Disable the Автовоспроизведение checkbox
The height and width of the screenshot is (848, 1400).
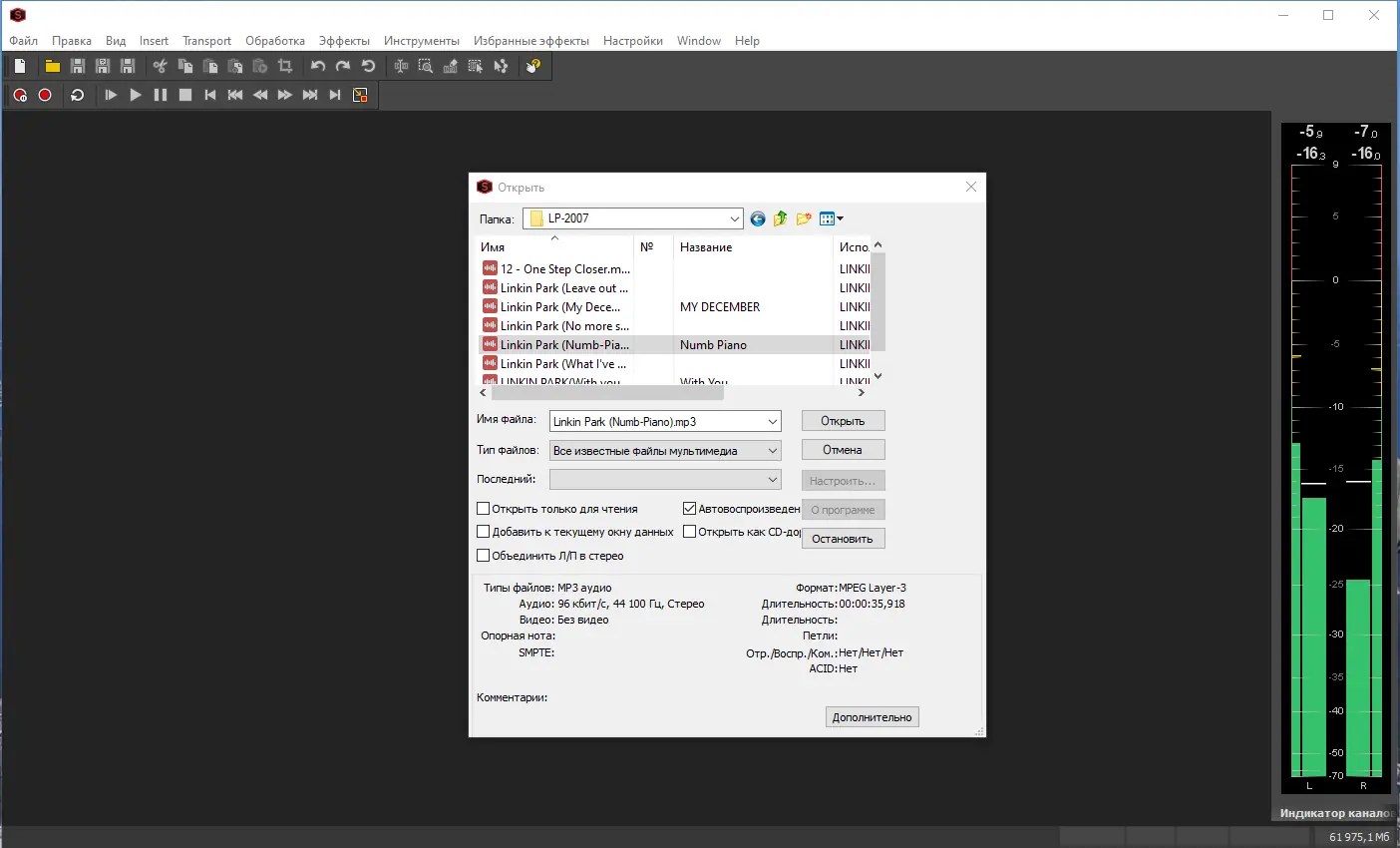click(x=689, y=509)
